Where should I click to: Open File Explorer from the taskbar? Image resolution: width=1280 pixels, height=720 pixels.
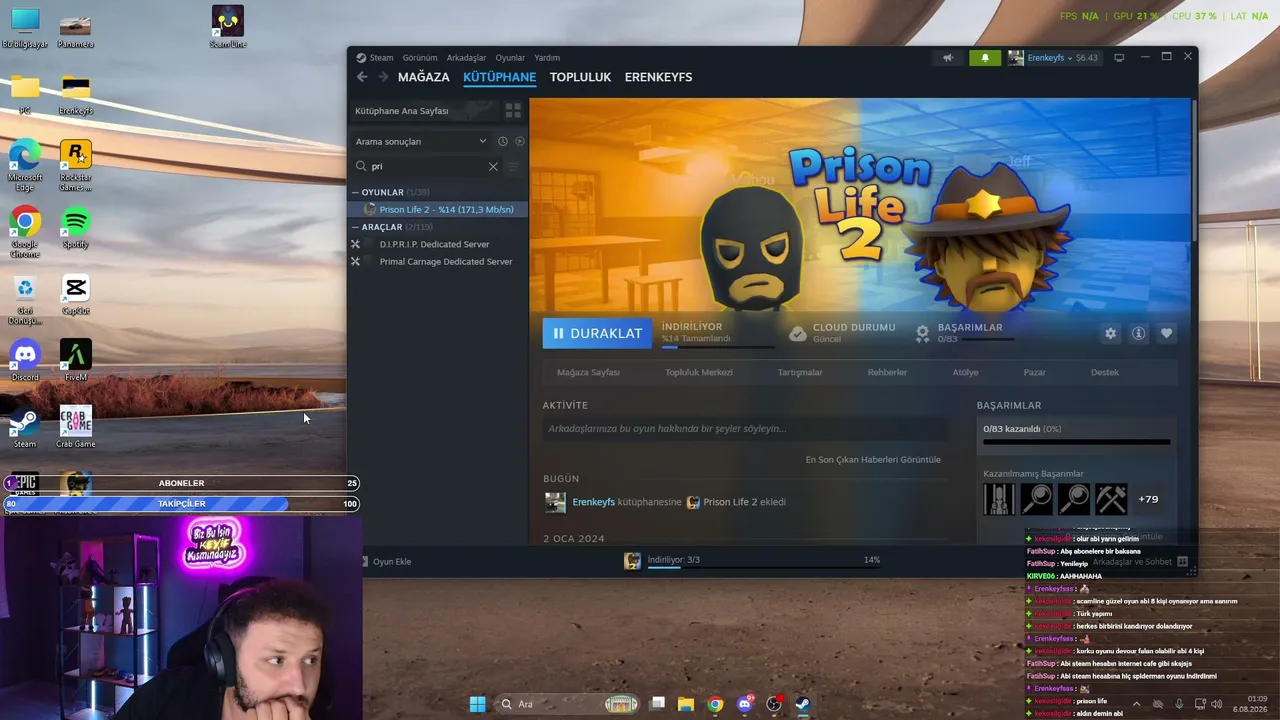tap(686, 704)
